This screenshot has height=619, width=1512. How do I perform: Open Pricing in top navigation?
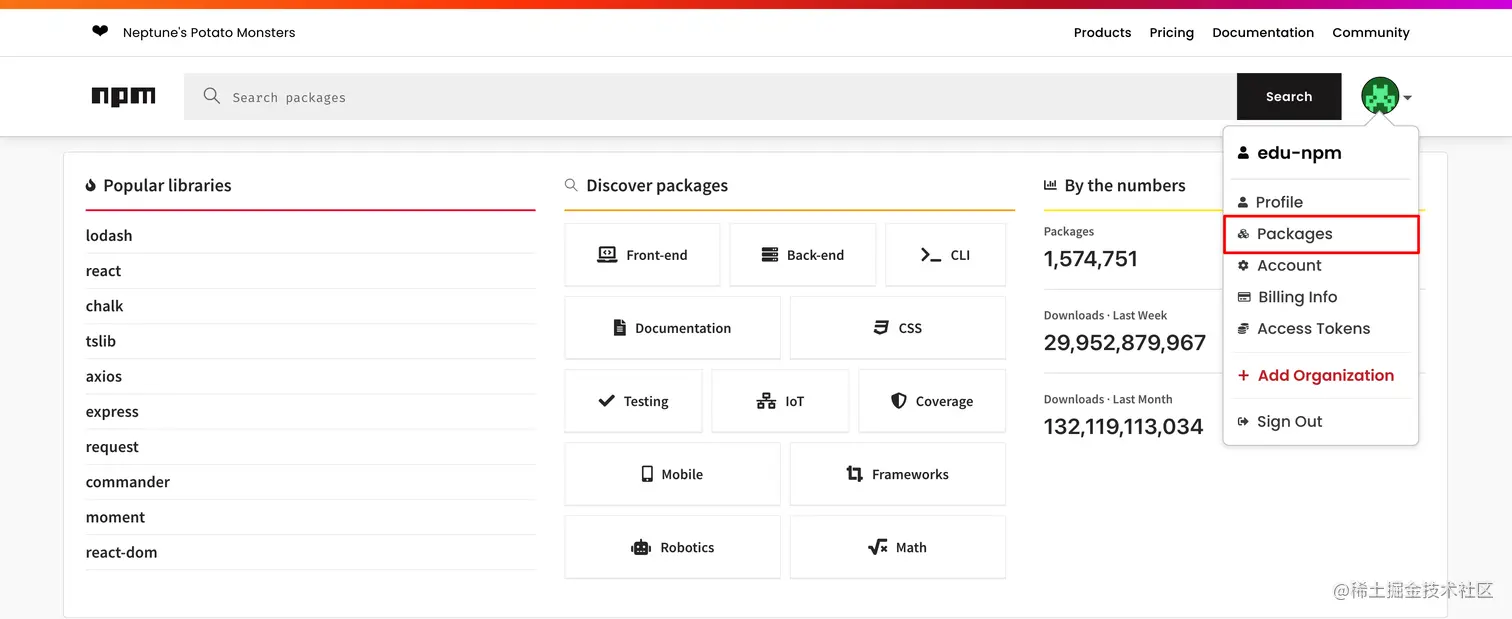pyautogui.click(x=1171, y=32)
